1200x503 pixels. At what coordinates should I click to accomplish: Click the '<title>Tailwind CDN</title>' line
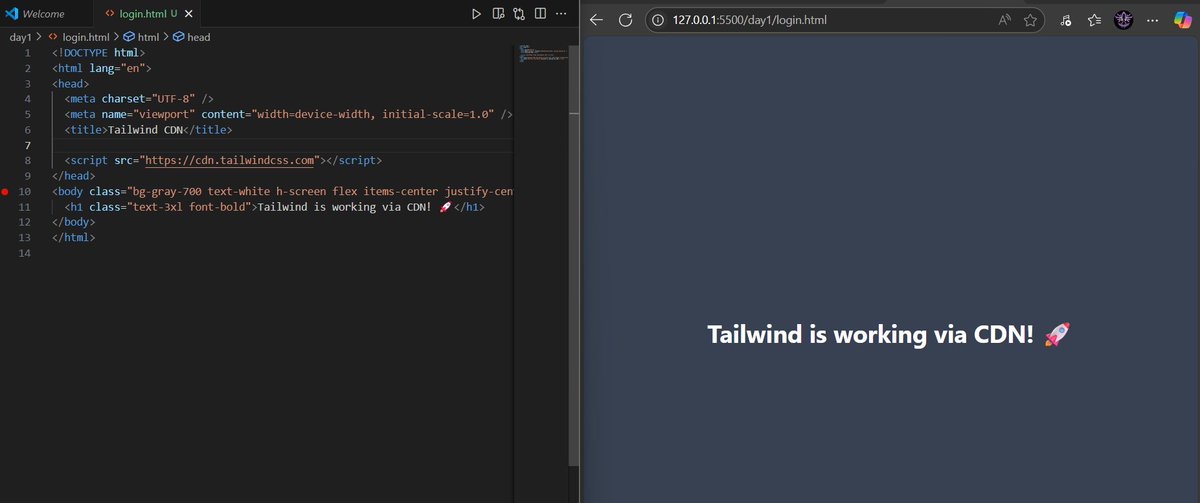tap(148, 130)
